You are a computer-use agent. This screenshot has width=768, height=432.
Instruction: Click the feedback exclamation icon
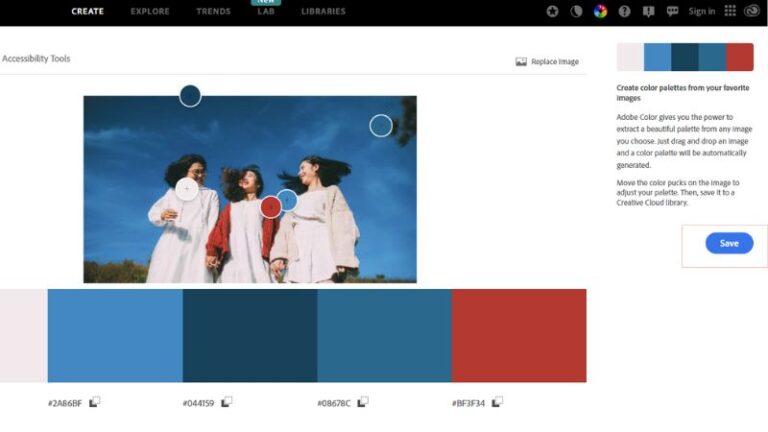(648, 11)
